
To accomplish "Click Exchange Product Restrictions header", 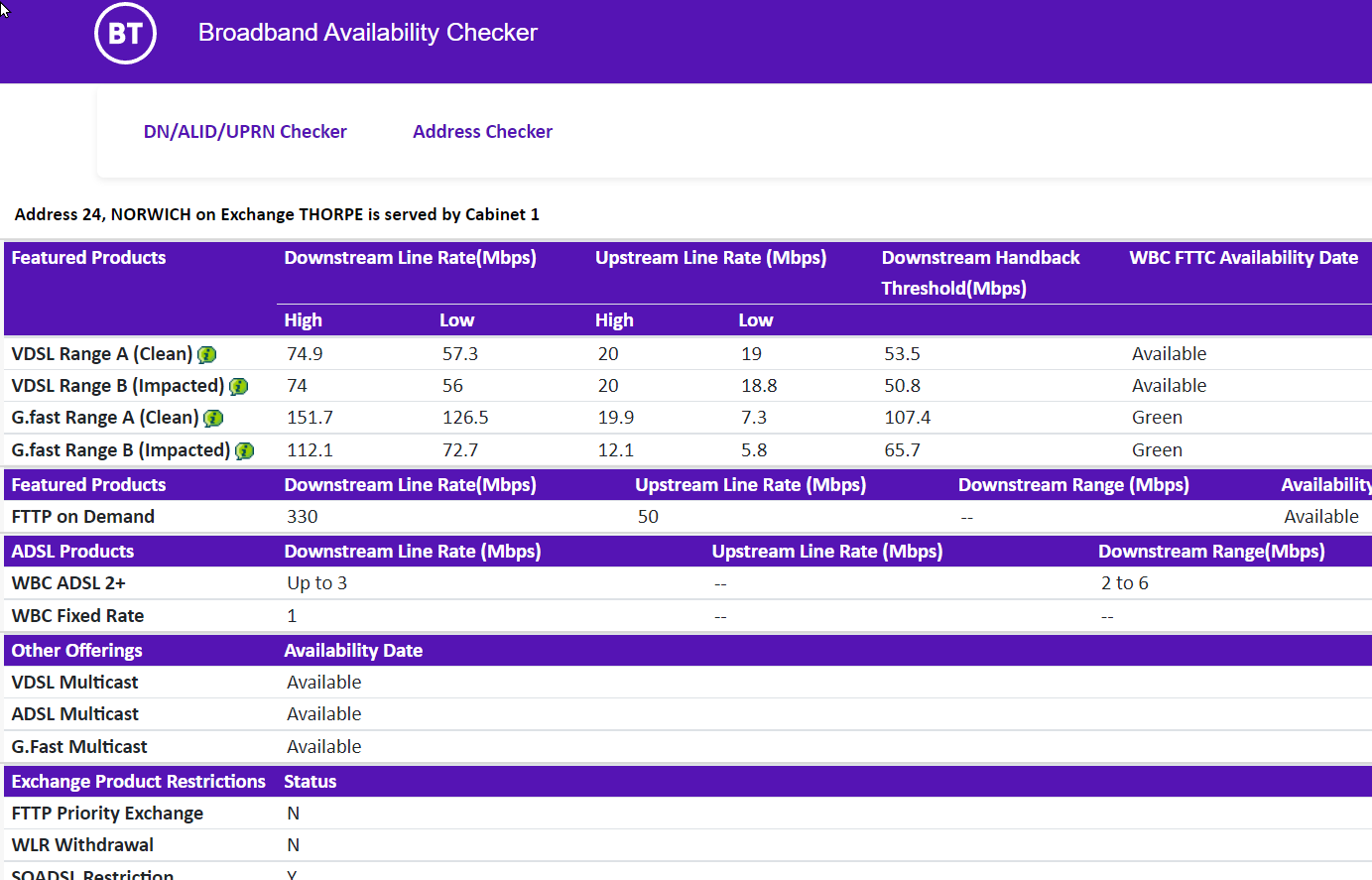I will click(x=138, y=782).
